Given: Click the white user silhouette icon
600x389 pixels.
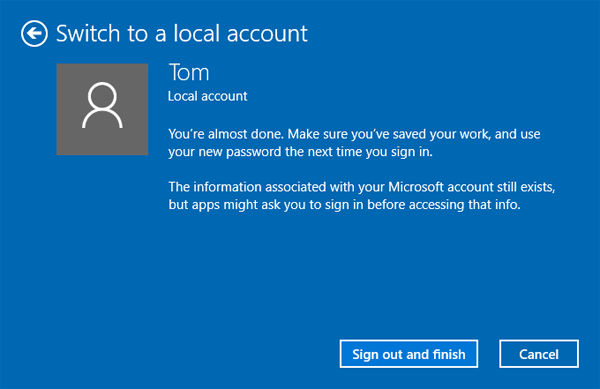Looking at the screenshot, I should pos(102,105).
